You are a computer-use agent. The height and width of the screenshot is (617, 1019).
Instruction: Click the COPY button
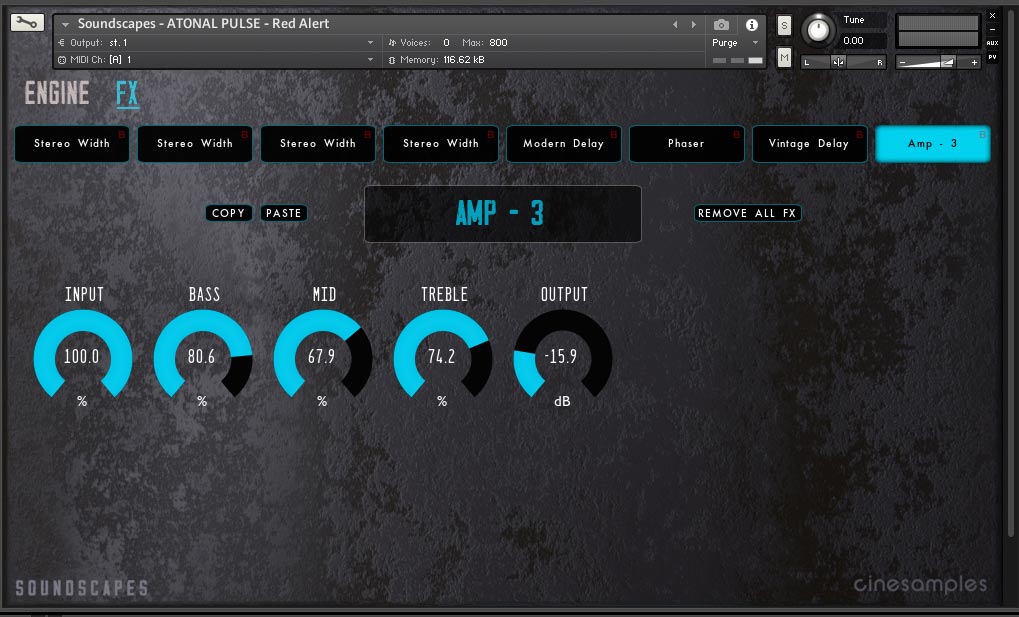tap(229, 213)
